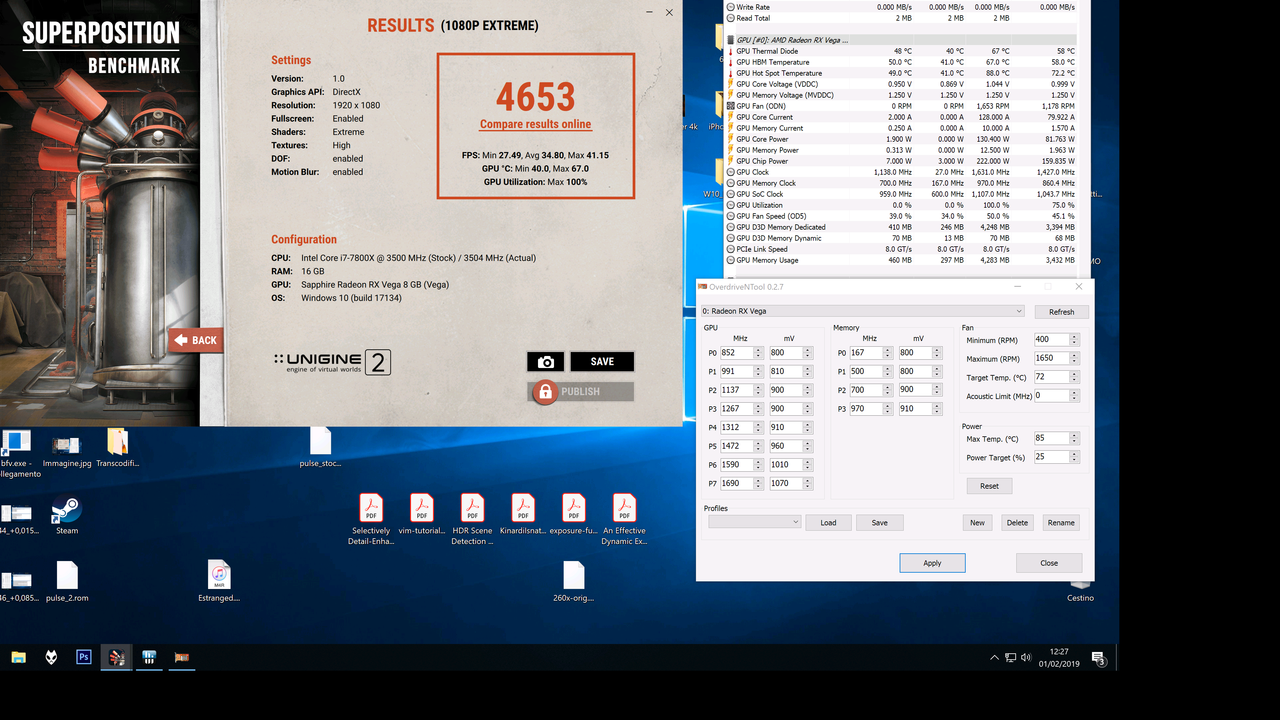The height and width of the screenshot is (720, 1280).
Task: Click Refresh in OverdriveNTool
Action: [x=1061, y=312]
